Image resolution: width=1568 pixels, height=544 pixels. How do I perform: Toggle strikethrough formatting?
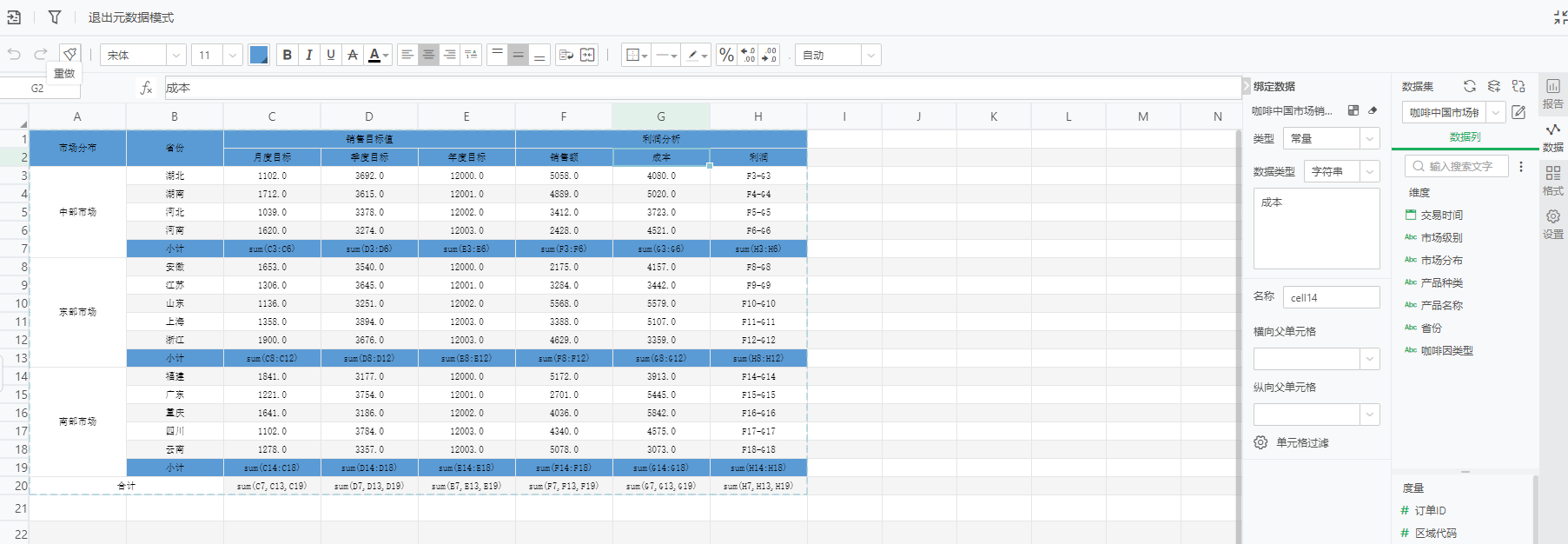point(352,55)
